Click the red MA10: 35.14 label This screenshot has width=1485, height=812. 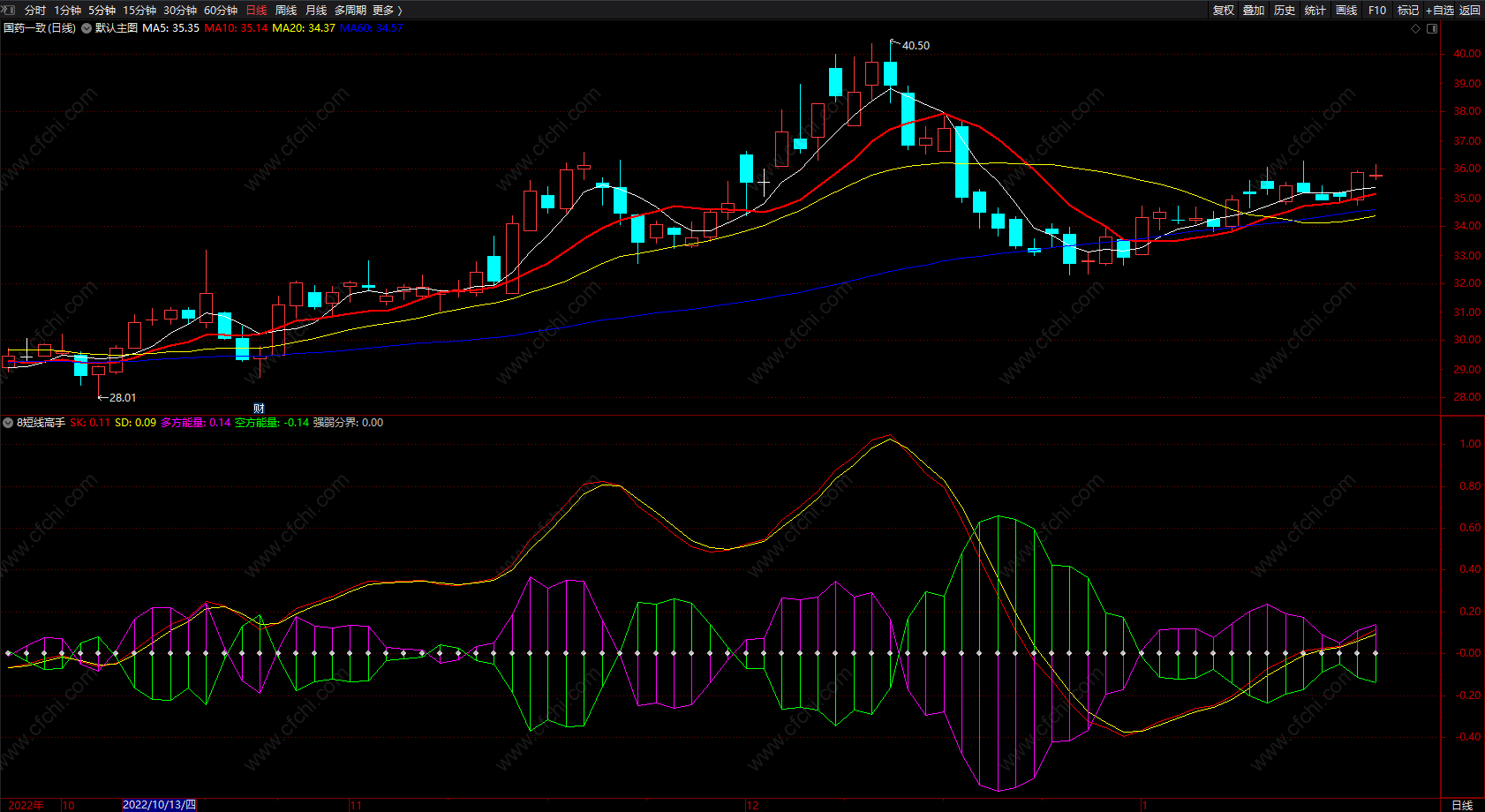pyautogui.click(x=236, y=28)
